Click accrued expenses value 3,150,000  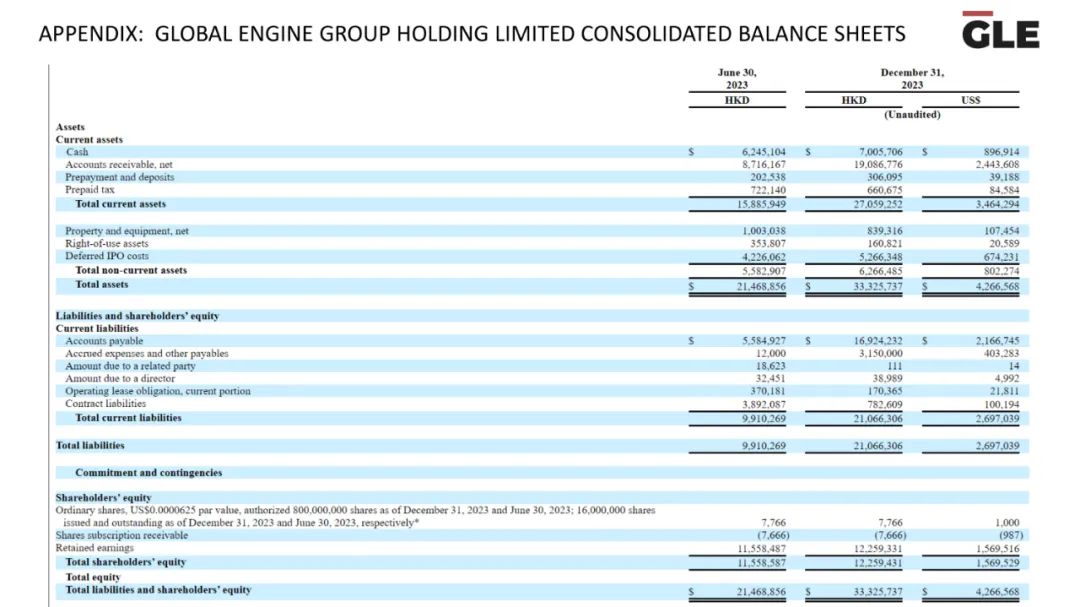click(880, 353)
